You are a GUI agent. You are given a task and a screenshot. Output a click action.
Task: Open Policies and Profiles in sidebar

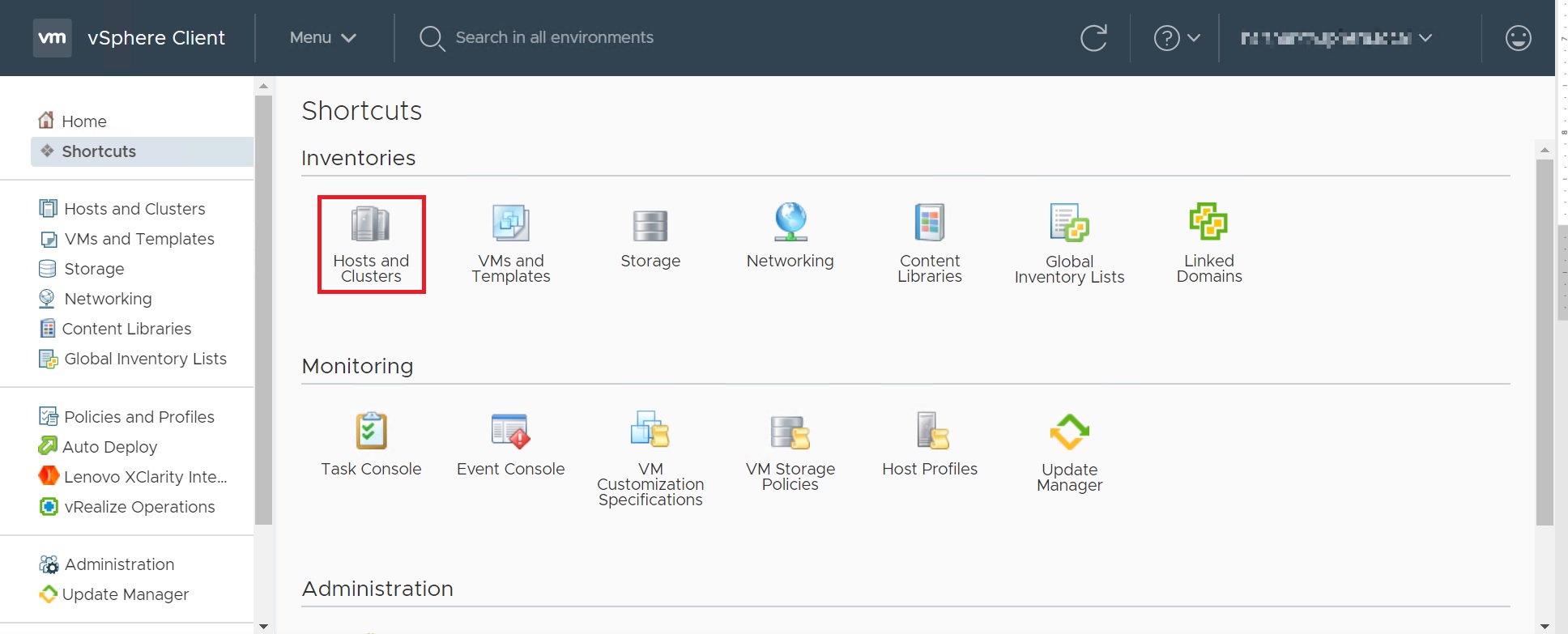tap(127, 417)
